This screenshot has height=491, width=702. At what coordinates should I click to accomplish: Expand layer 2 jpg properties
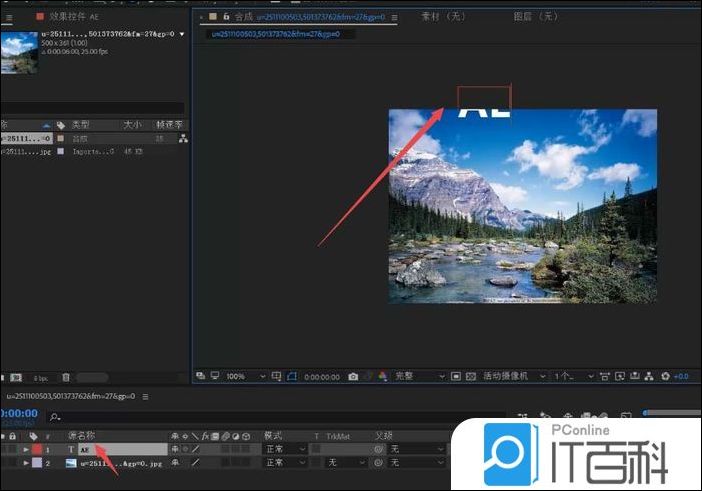[27, 463]
